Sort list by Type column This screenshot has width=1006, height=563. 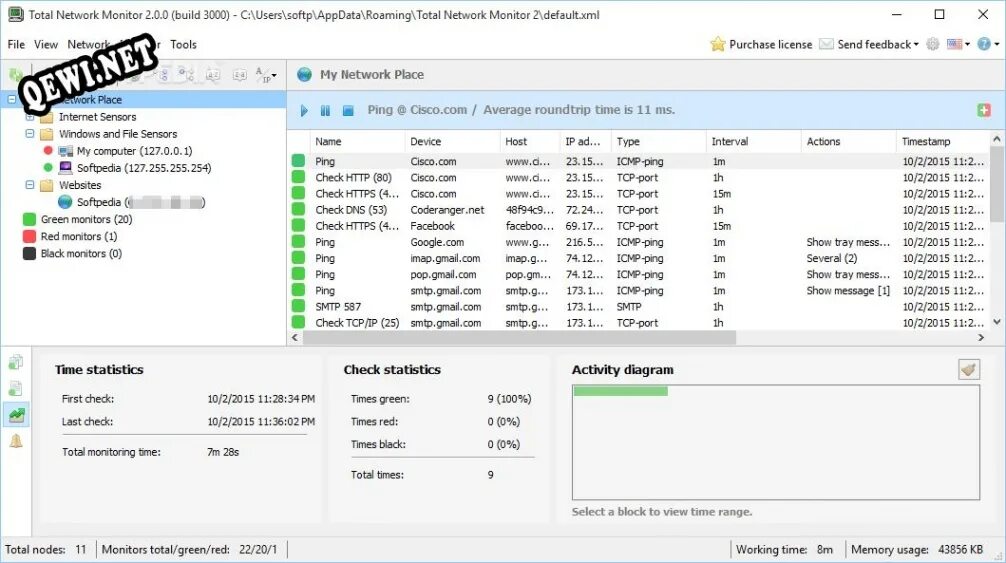[658, 141]
